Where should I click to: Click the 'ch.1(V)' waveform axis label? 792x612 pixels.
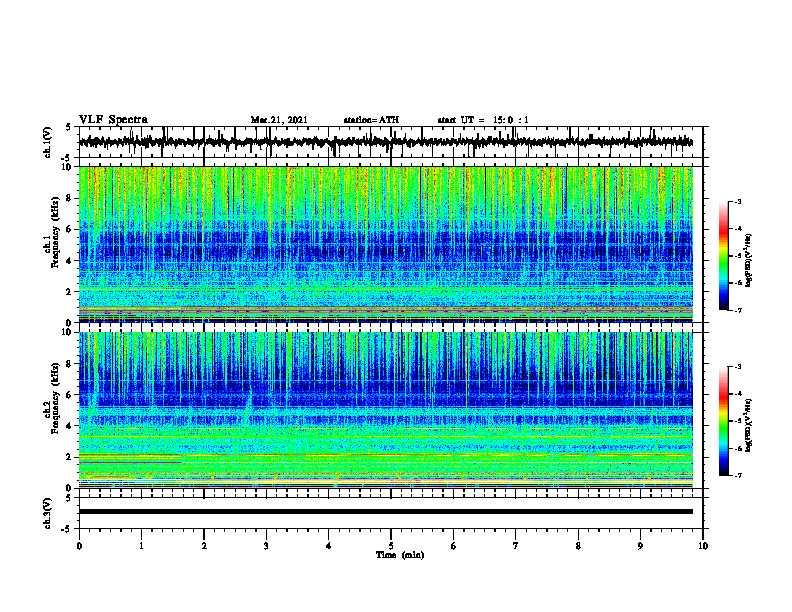[x=48, y=142]
